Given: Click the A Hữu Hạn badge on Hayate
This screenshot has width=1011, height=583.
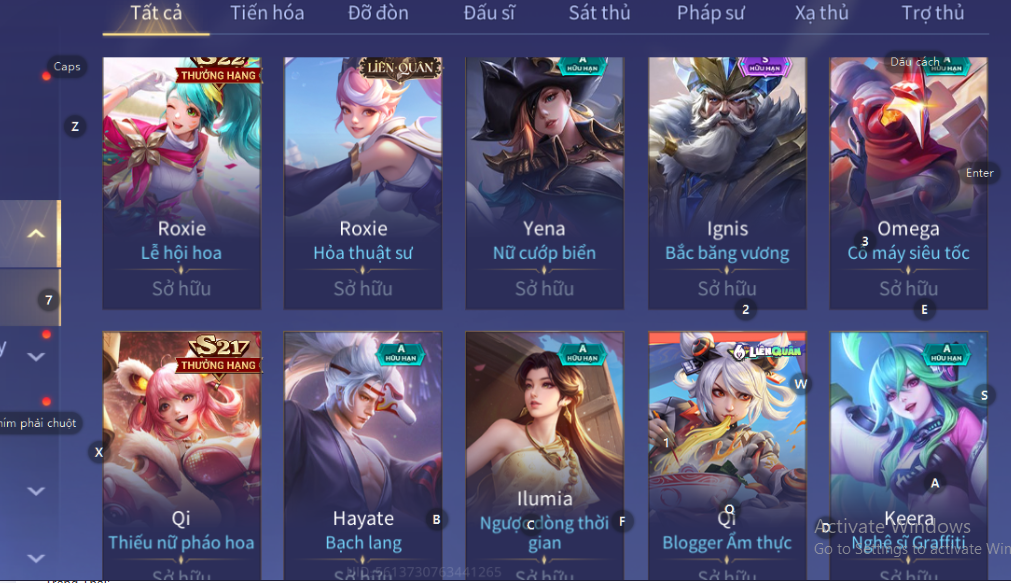Looking at the screenshot, I should coord(400,353).
